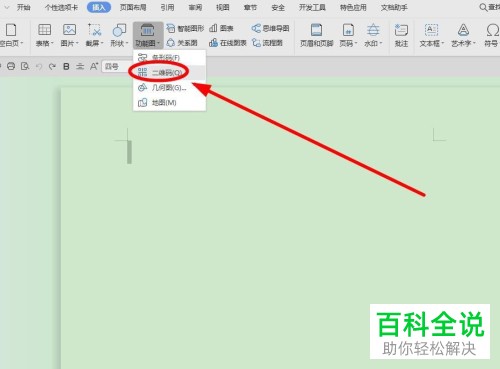Click the print icon in quick toolbar
This screenshot has width=500, height=369.
coord(11,66)
